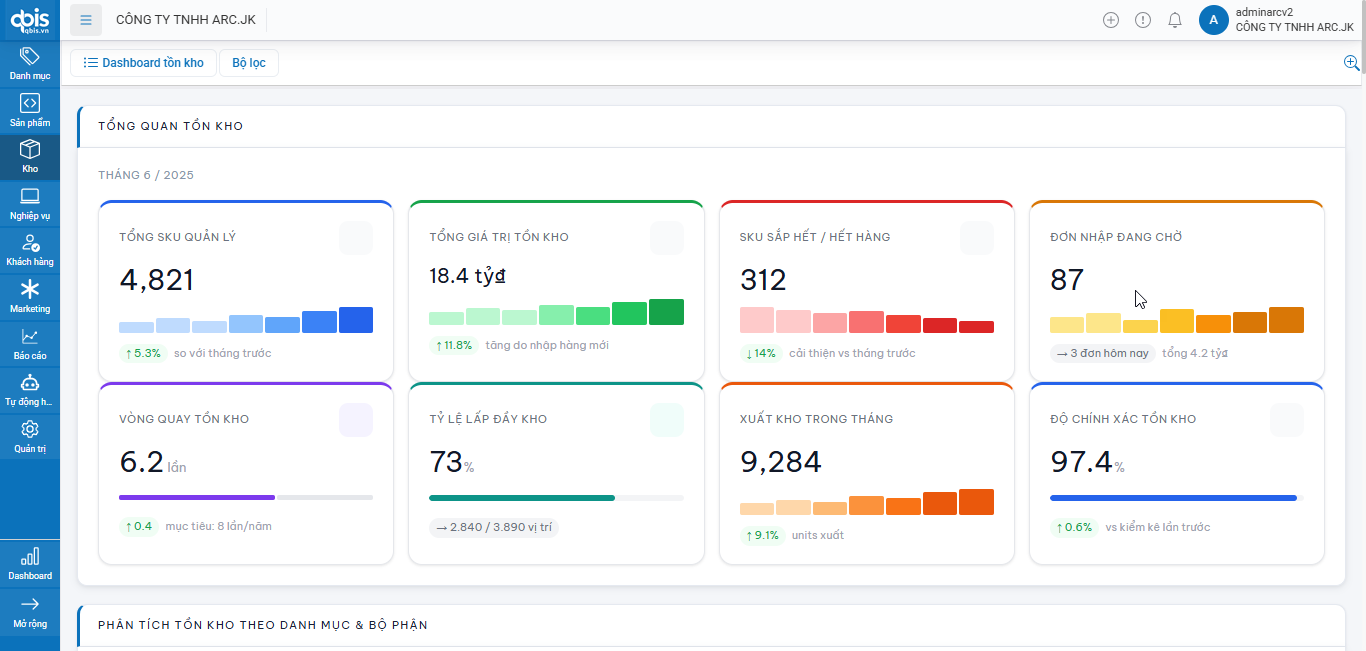
Task: Open Sản phẩm from the sidebar
Action: click(x=30, y=109)
